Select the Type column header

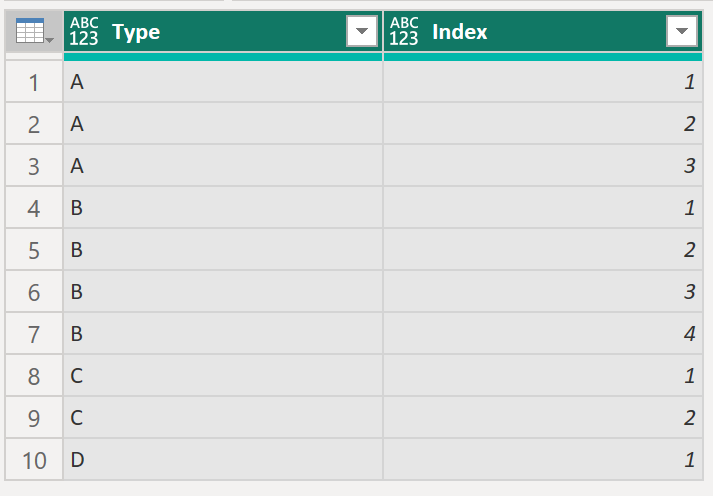(x=223, y=31)
